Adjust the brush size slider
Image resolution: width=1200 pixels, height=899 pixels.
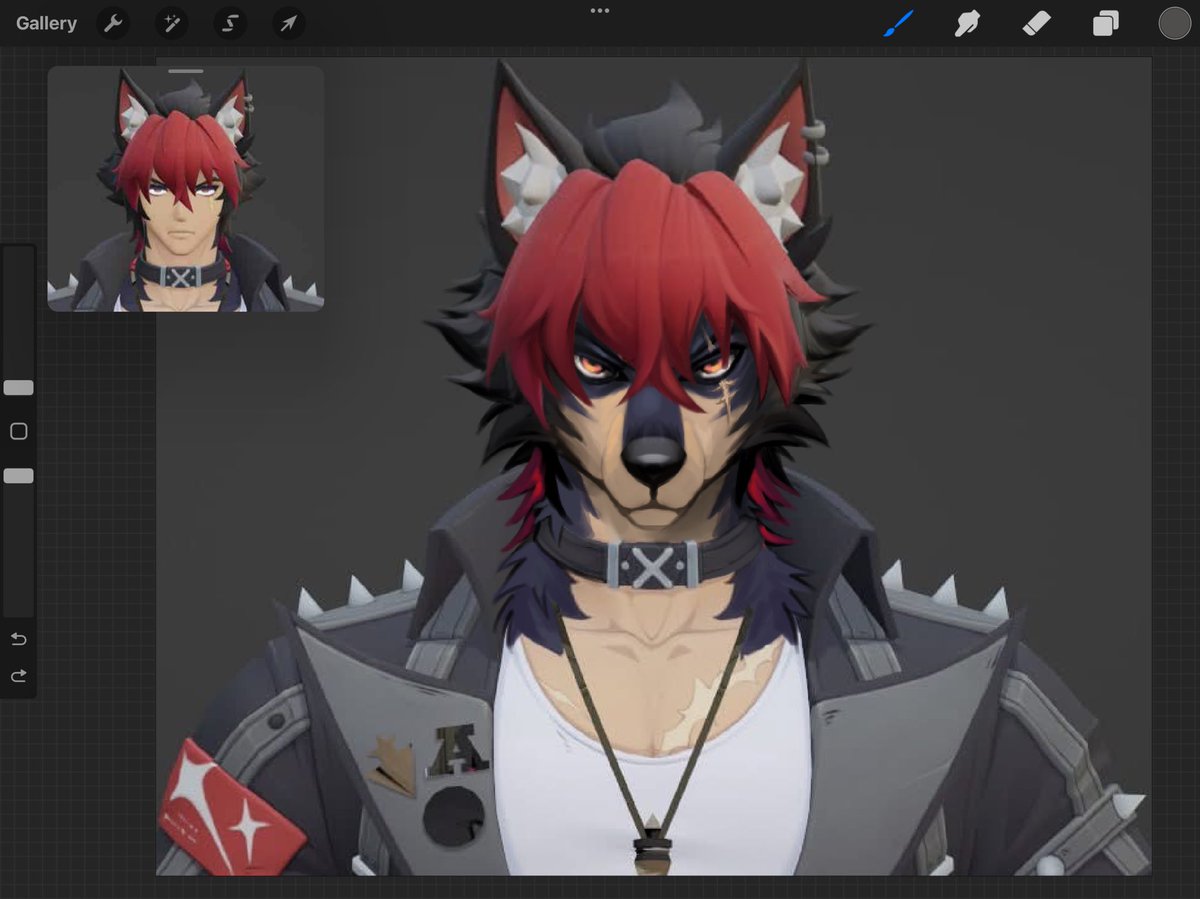click(x=18, y=387)
